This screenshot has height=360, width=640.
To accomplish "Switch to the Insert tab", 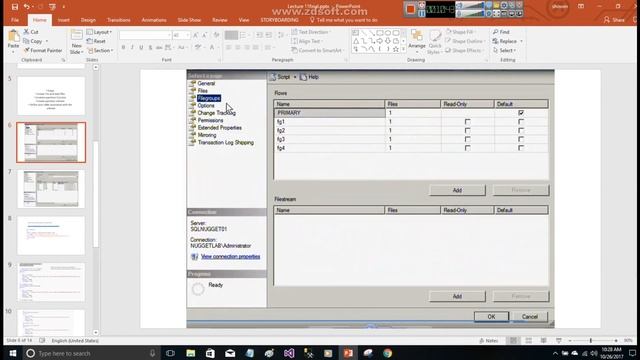I will tap(64, 20).
